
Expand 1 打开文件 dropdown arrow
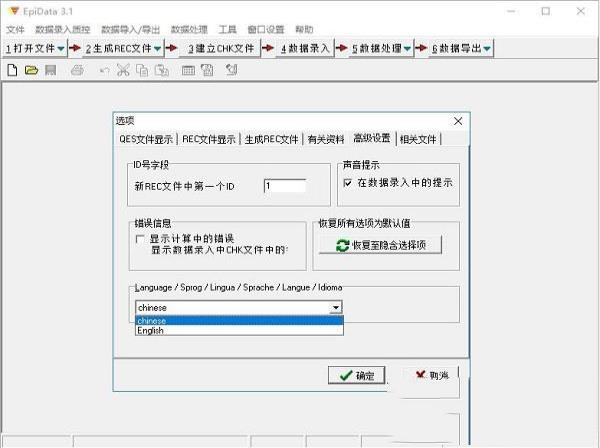[x=61, y=49]
